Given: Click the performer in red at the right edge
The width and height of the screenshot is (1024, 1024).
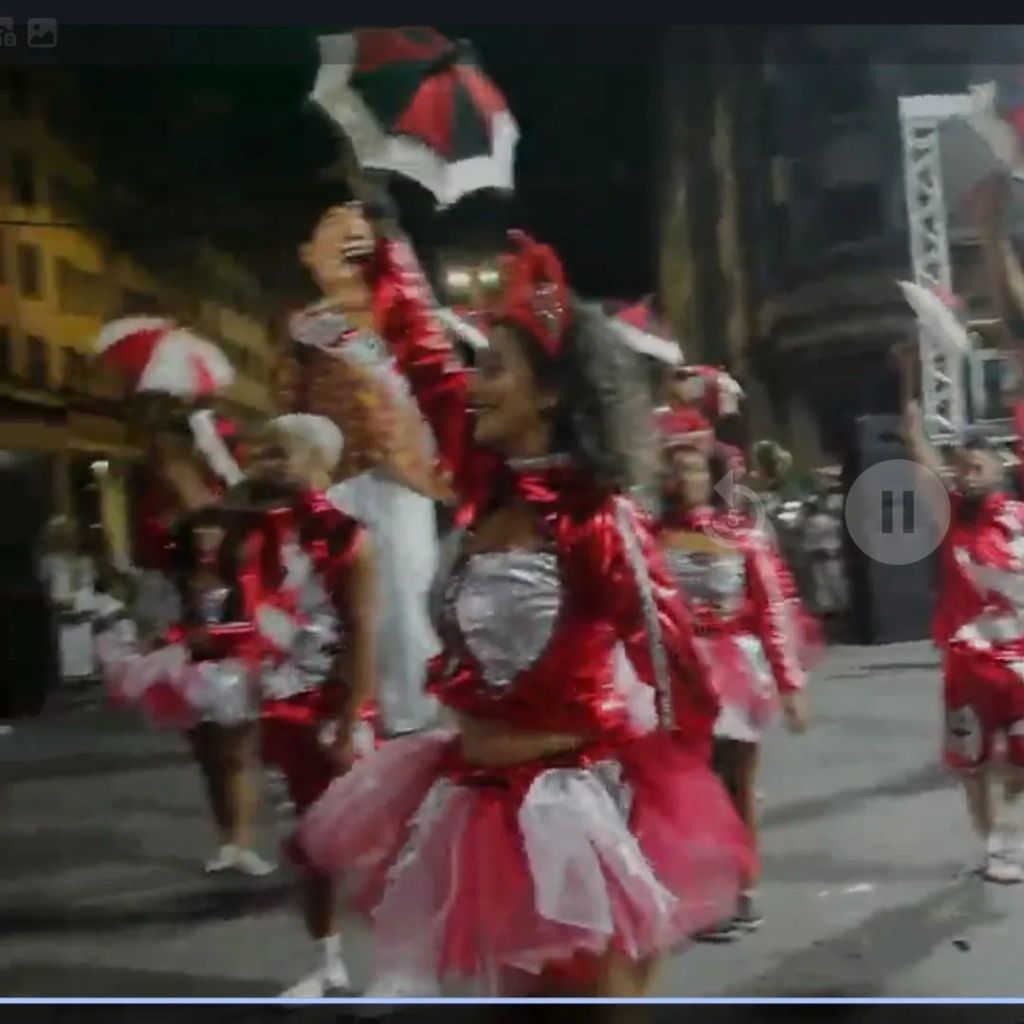Looking at the screenshot, I should click(980, 620).
